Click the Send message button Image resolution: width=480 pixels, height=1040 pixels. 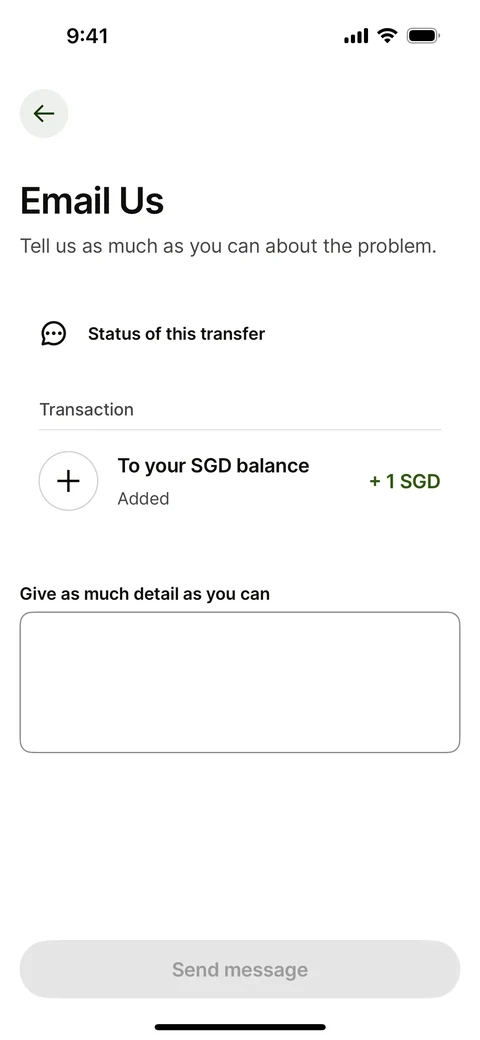point(240,969)
